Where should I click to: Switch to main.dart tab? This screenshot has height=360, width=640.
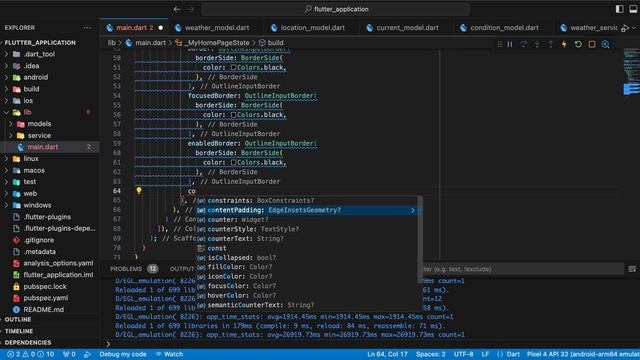[x=134, y=28]
